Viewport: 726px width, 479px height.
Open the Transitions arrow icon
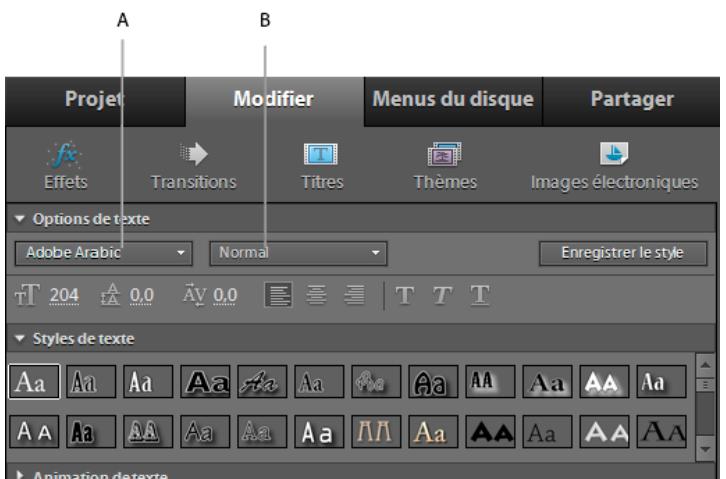coord(194,154)
